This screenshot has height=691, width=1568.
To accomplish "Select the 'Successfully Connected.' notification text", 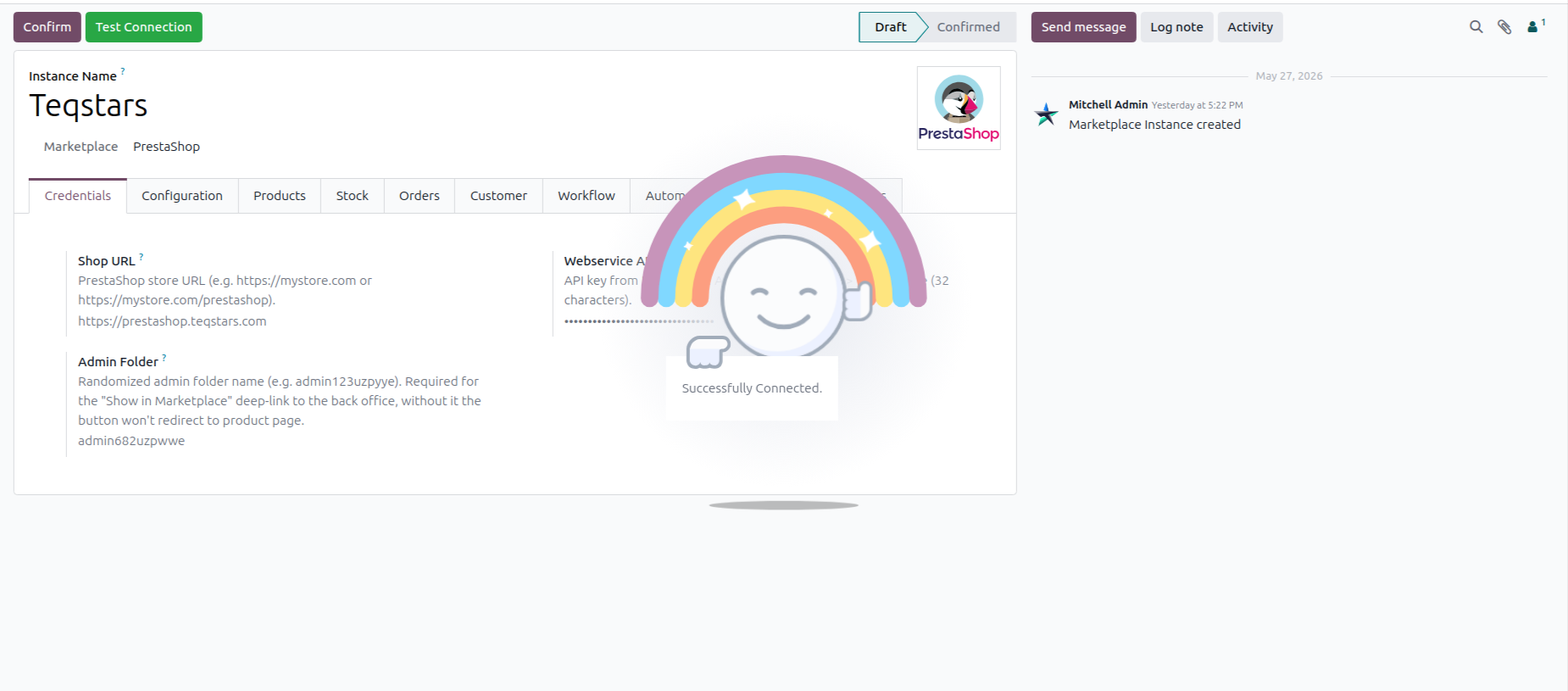I will click(752, 388).
